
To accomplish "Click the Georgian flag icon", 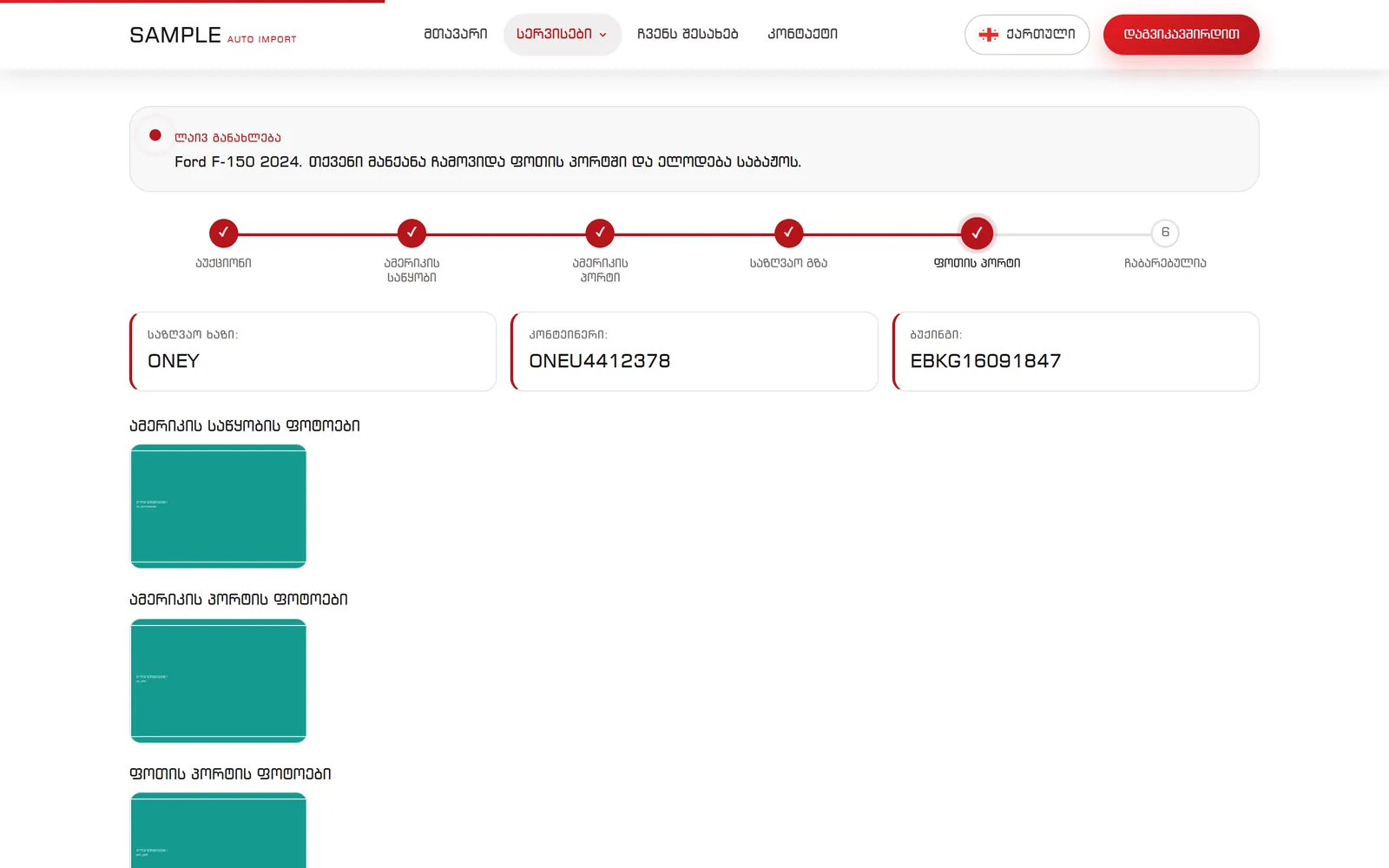I will pos(989,35).
